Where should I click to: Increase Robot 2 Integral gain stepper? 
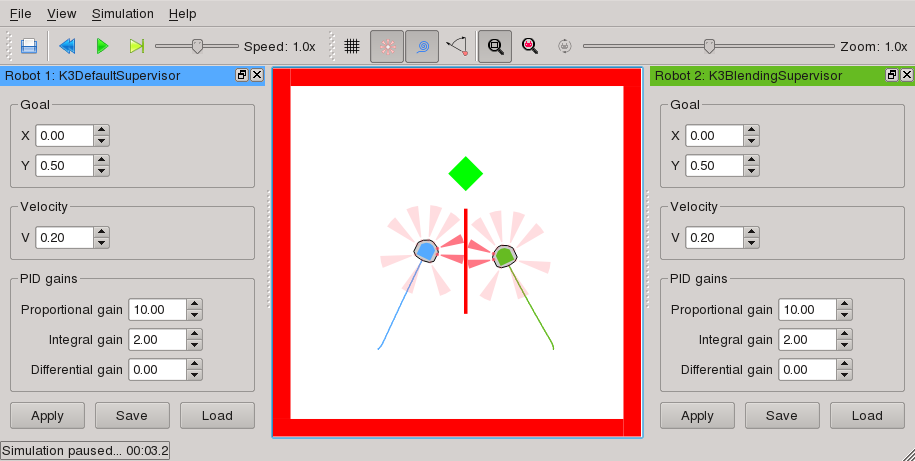pyautogui.click(x=844, y=334)
